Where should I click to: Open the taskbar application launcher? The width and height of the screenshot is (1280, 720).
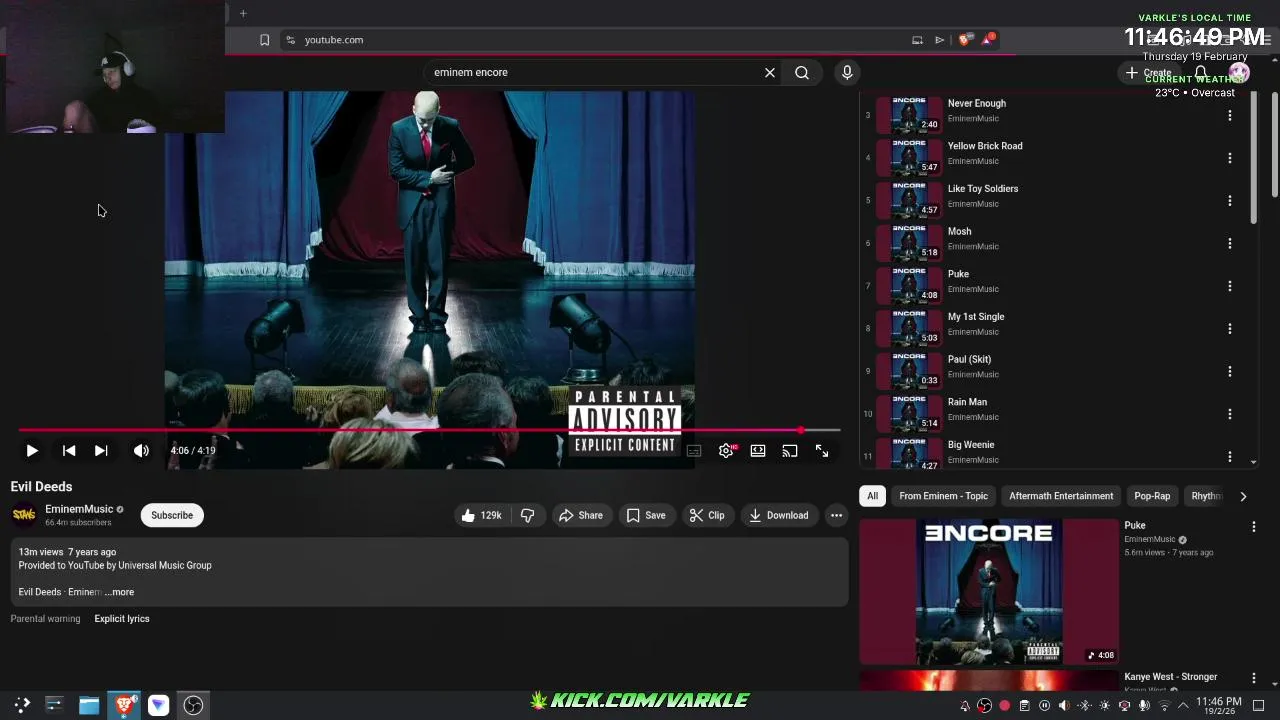[22, 705]
